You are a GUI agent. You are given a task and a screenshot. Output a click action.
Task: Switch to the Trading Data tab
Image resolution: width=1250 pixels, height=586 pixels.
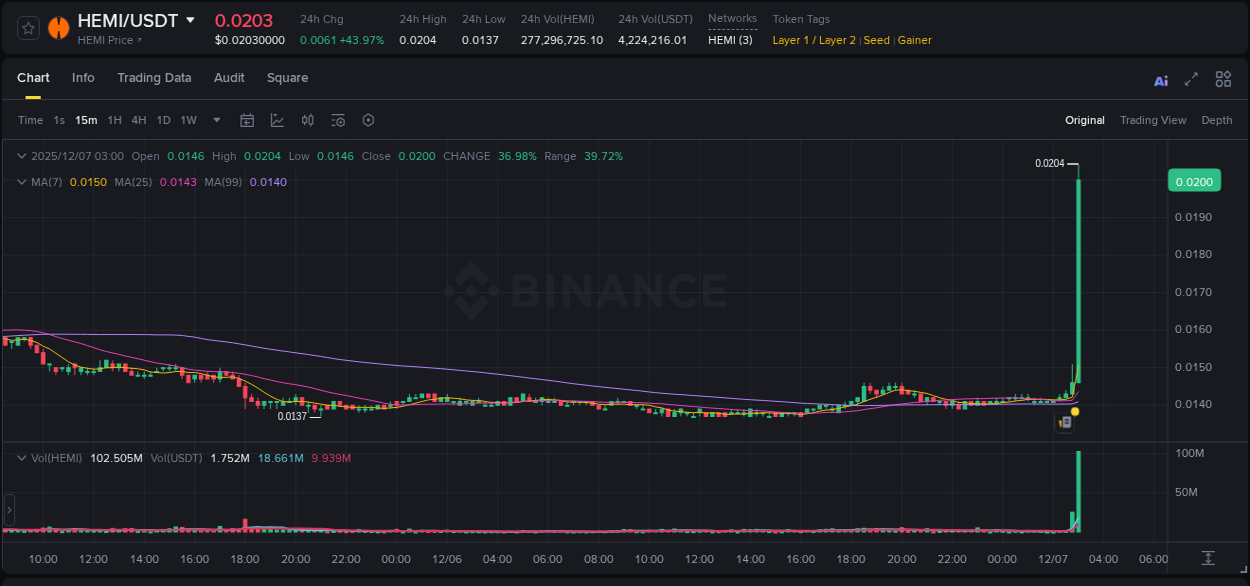point(154,77)
